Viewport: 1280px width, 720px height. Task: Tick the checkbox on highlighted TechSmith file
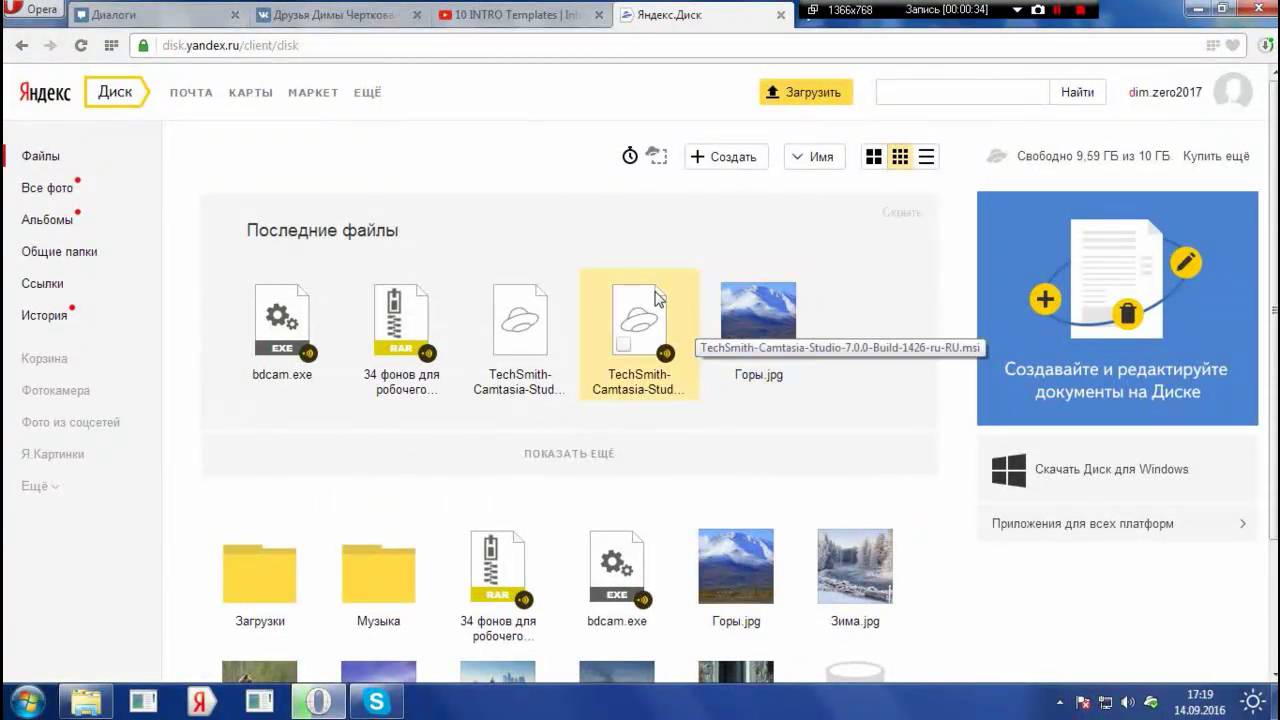623,345
